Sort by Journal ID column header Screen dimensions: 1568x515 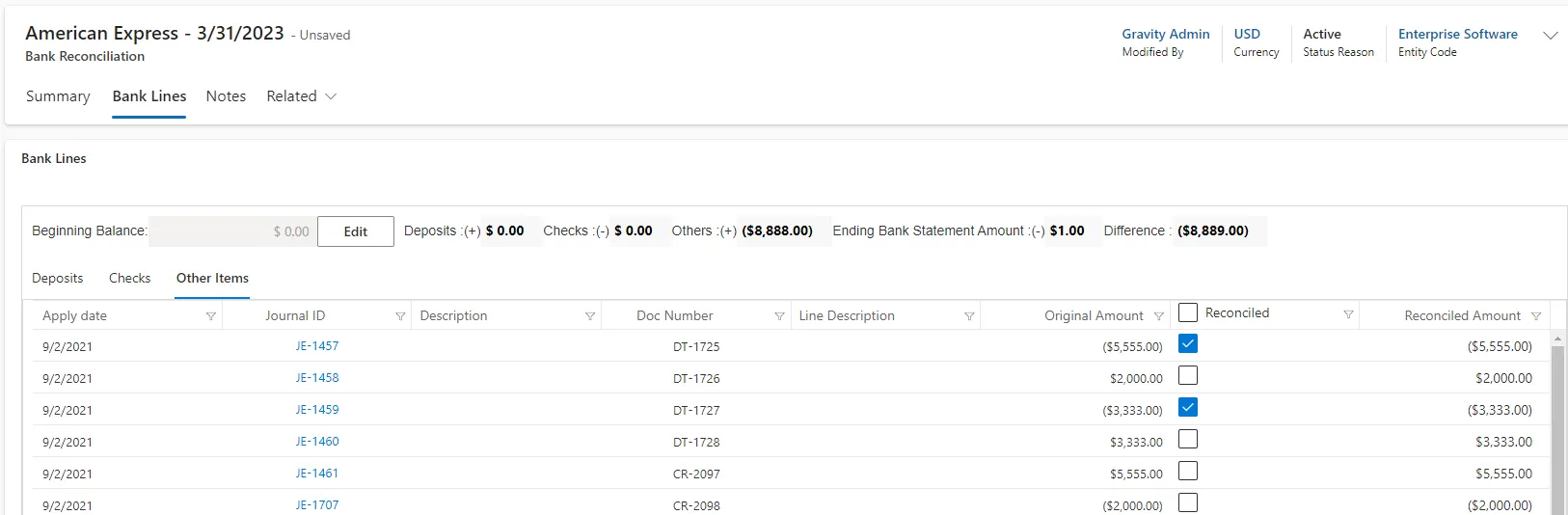295,315
